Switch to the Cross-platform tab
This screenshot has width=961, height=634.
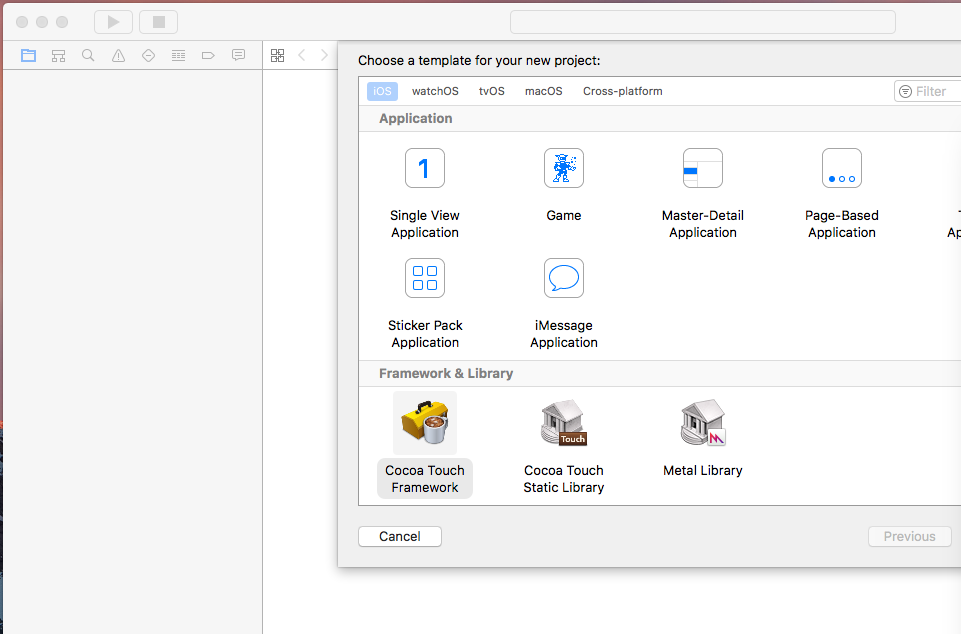pyautogui.click(x=623, y=91)
